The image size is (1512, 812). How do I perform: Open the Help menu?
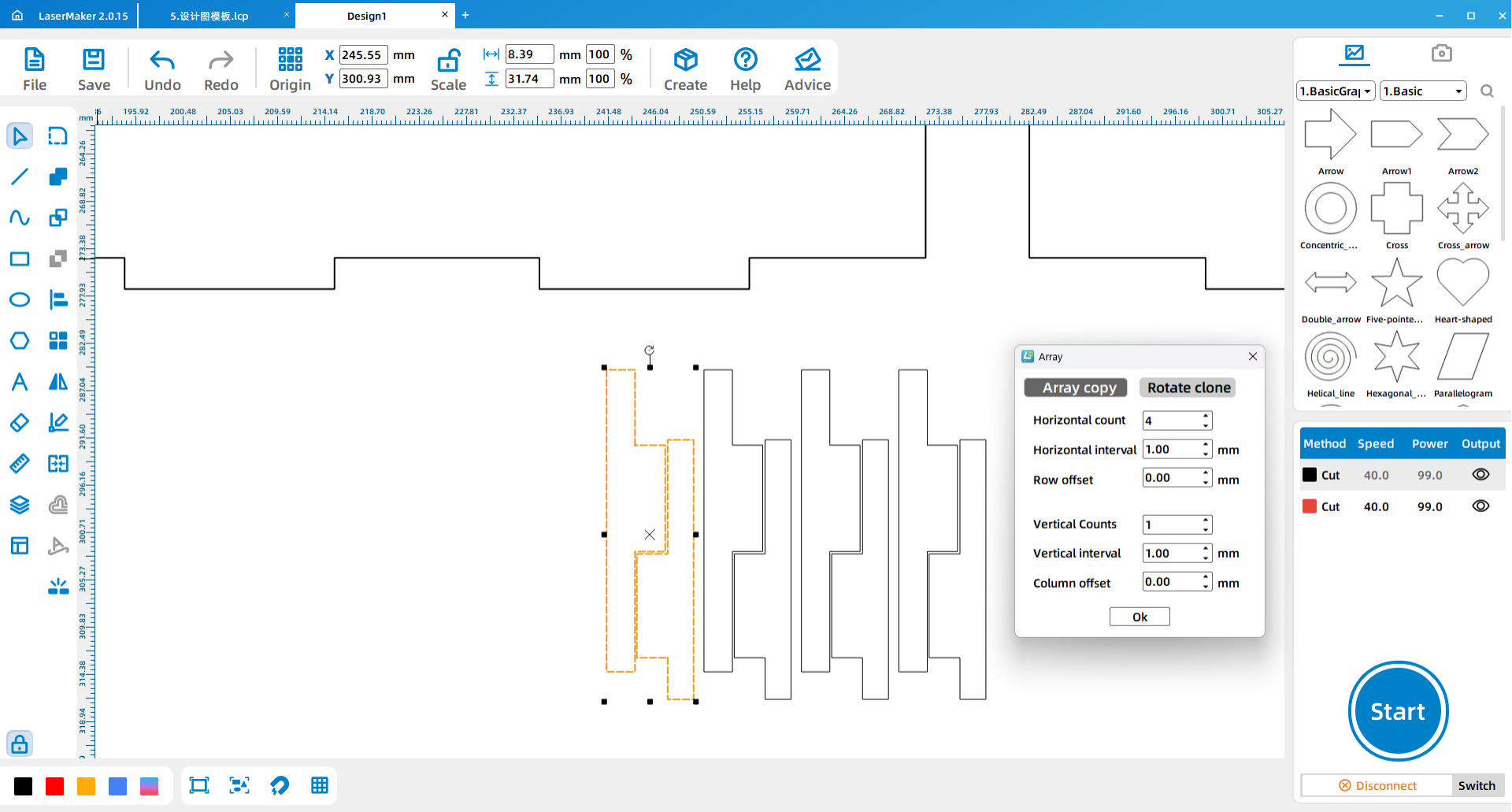745,69
